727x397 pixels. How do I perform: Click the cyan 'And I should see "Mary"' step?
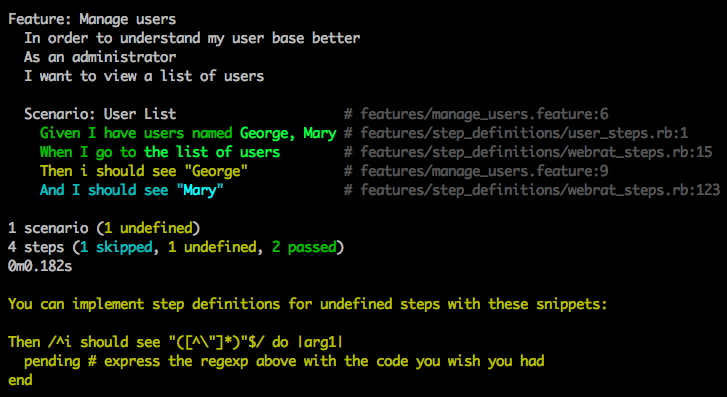[132, 191]
